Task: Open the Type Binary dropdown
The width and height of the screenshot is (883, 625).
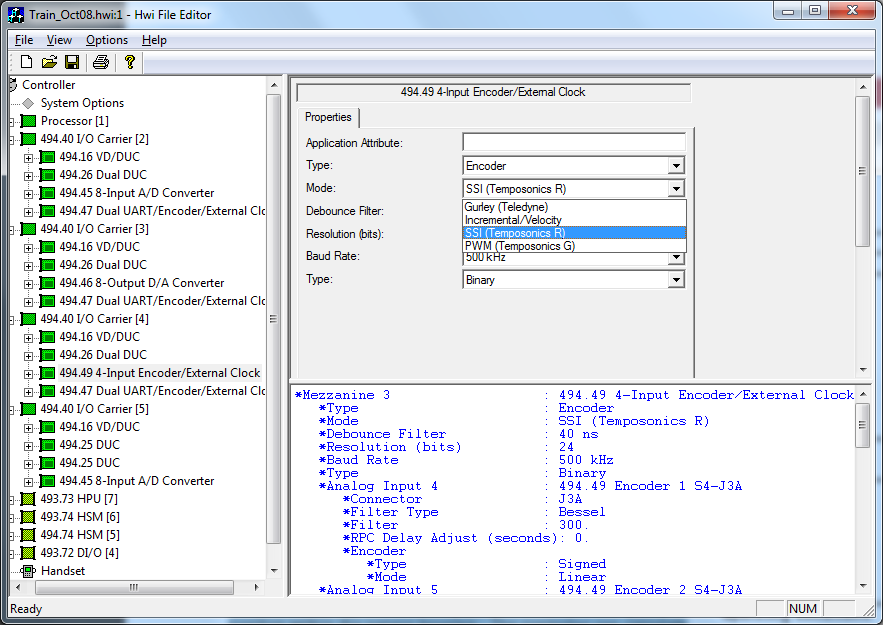Action: pyautogui.click(x=676, y=280)
